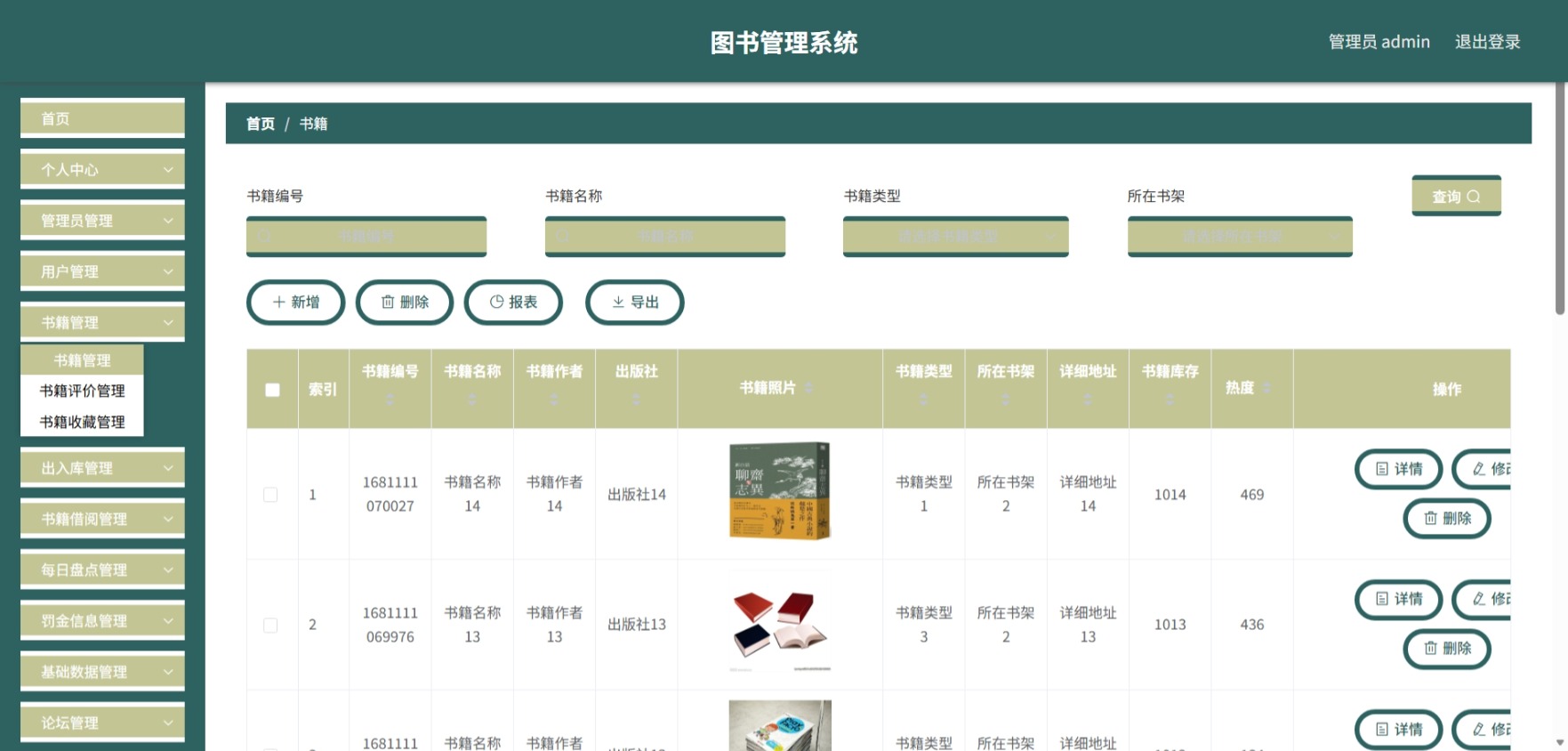Select 书籍管理 submenu item

82,359
